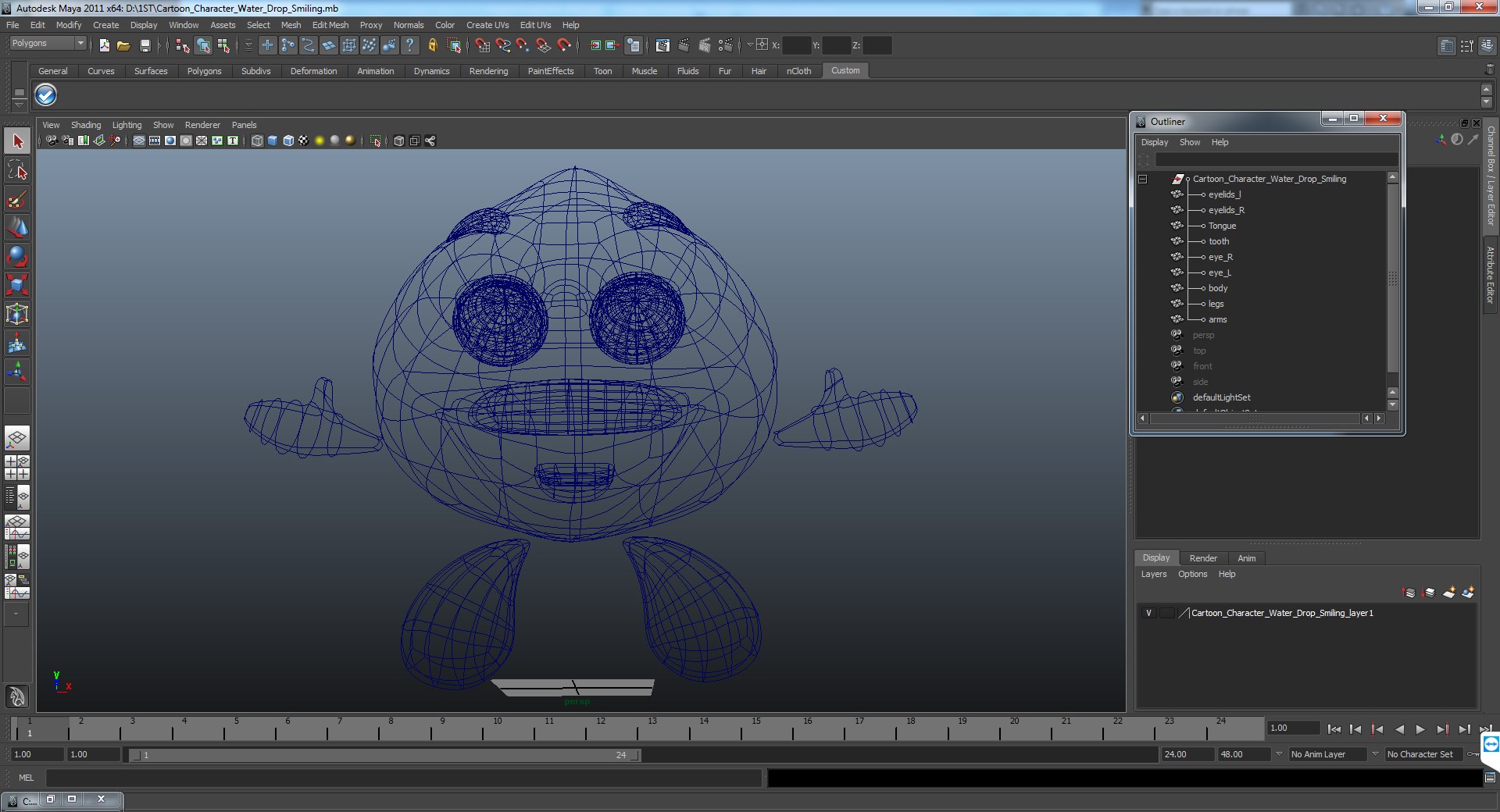This screenshot has width=1500, height=812.
Task: Click the Snap to grids magnet icon
Action: (483, 46)
